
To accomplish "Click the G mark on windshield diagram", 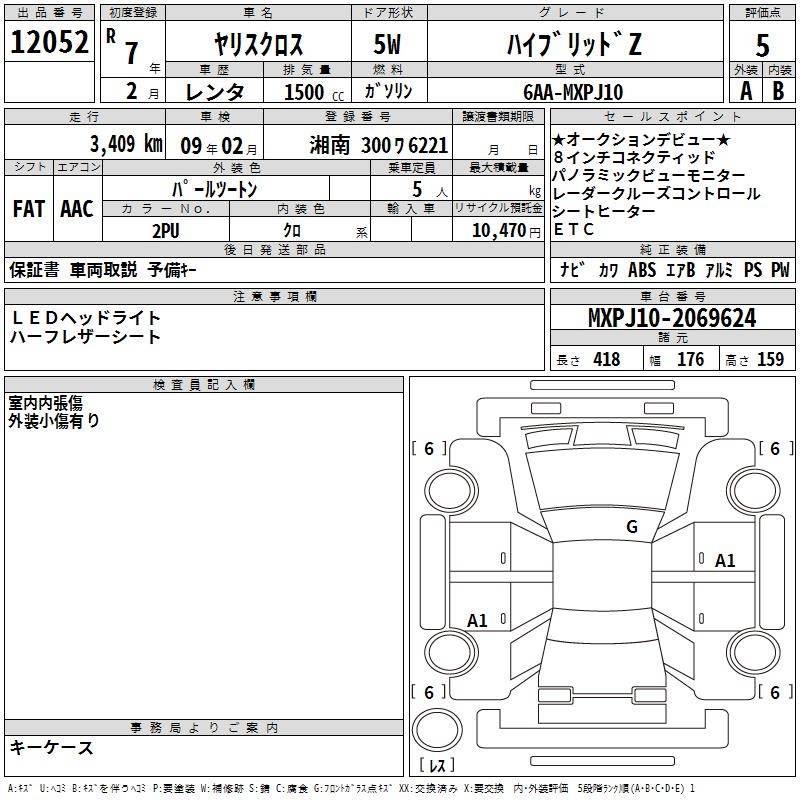I will point(632,527).
